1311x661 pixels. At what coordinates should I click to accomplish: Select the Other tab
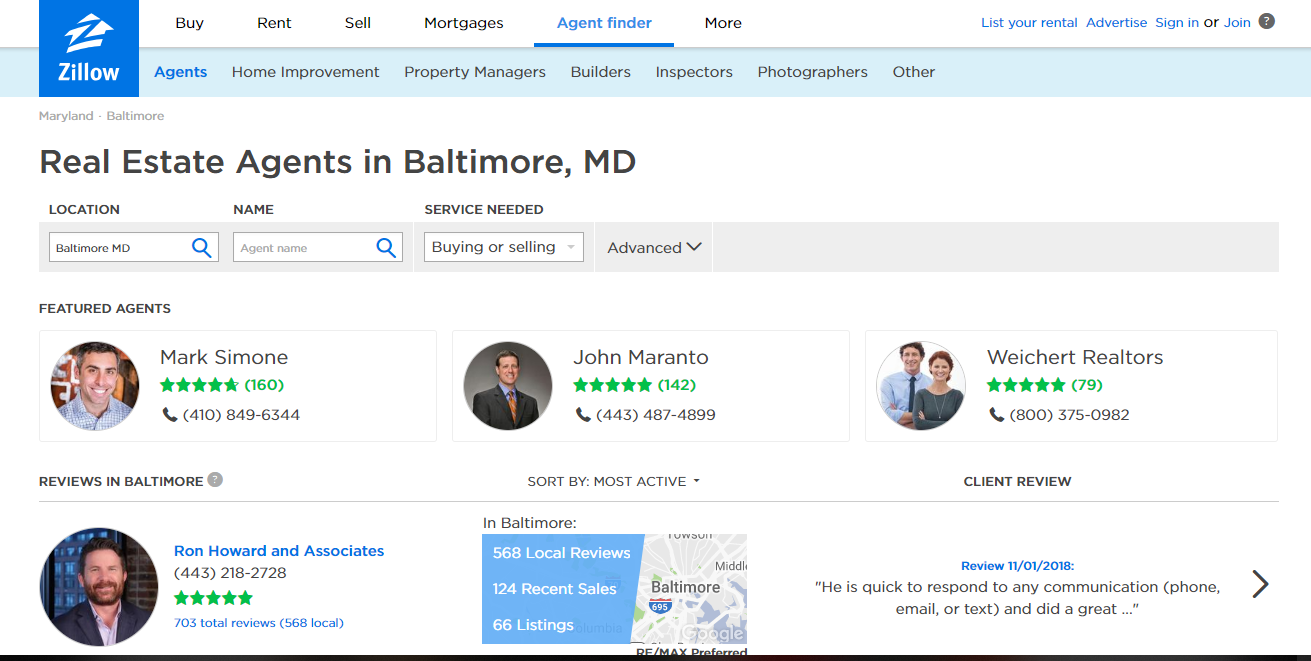tap(914, 72)
